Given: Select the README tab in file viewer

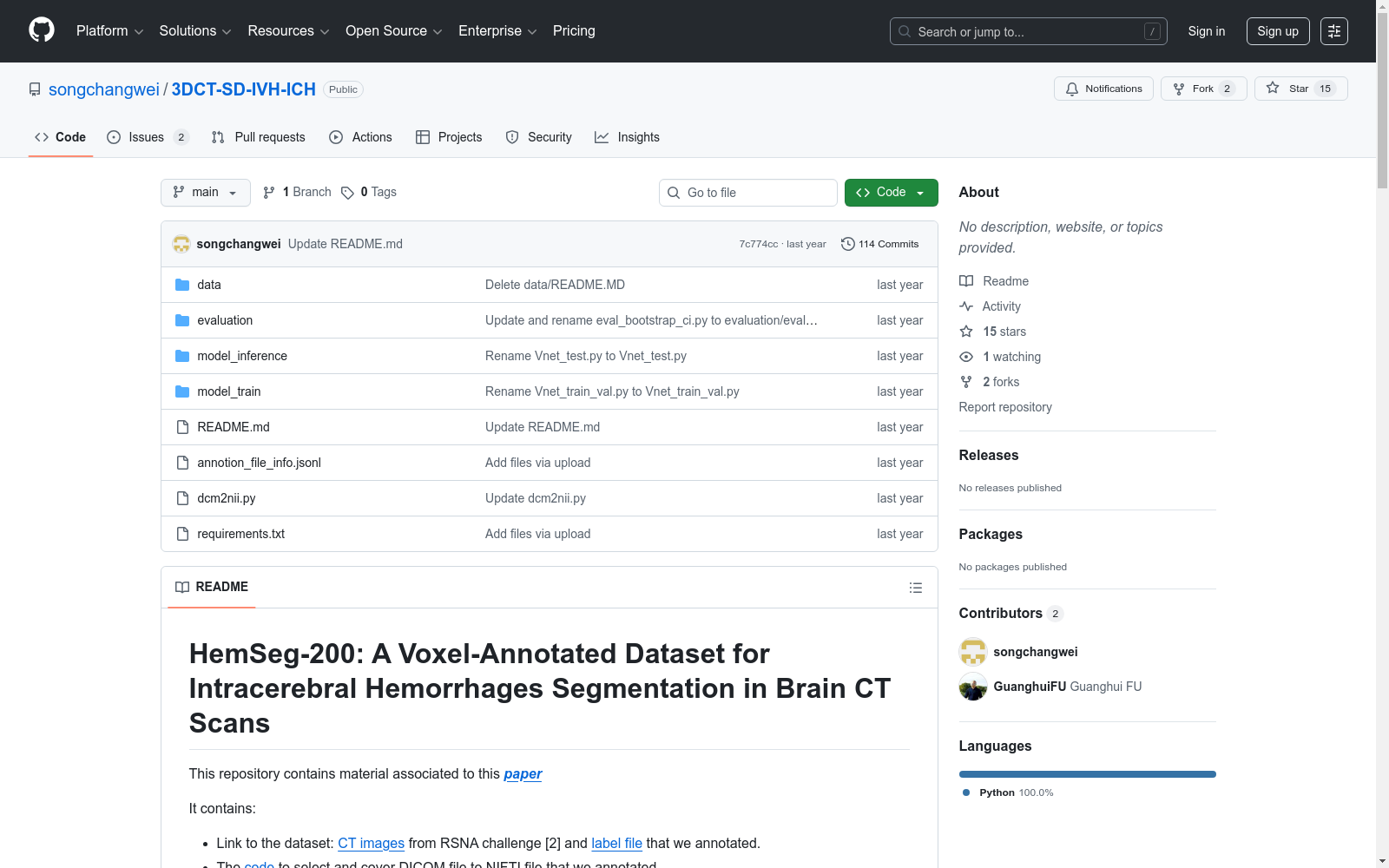Looking at the screenshot, I should (x=212, y=588).
